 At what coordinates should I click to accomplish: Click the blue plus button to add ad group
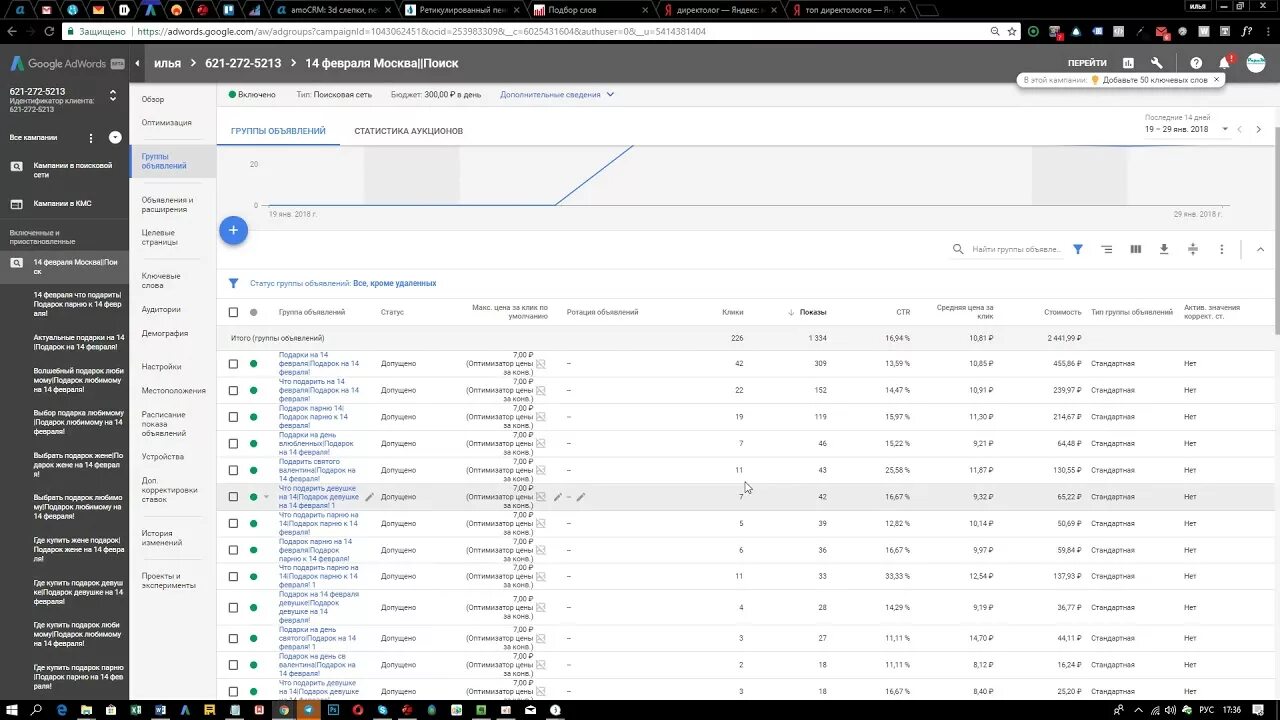(233, 230)
